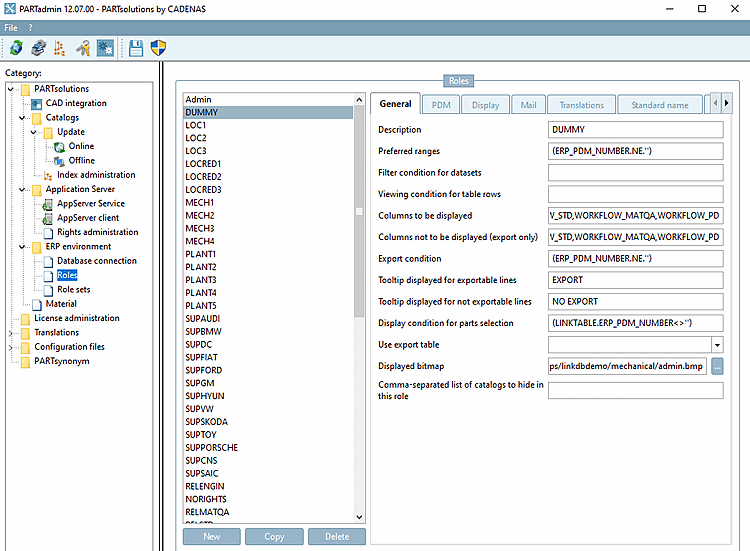Select the RELMATQA role in list

point(268,512)
